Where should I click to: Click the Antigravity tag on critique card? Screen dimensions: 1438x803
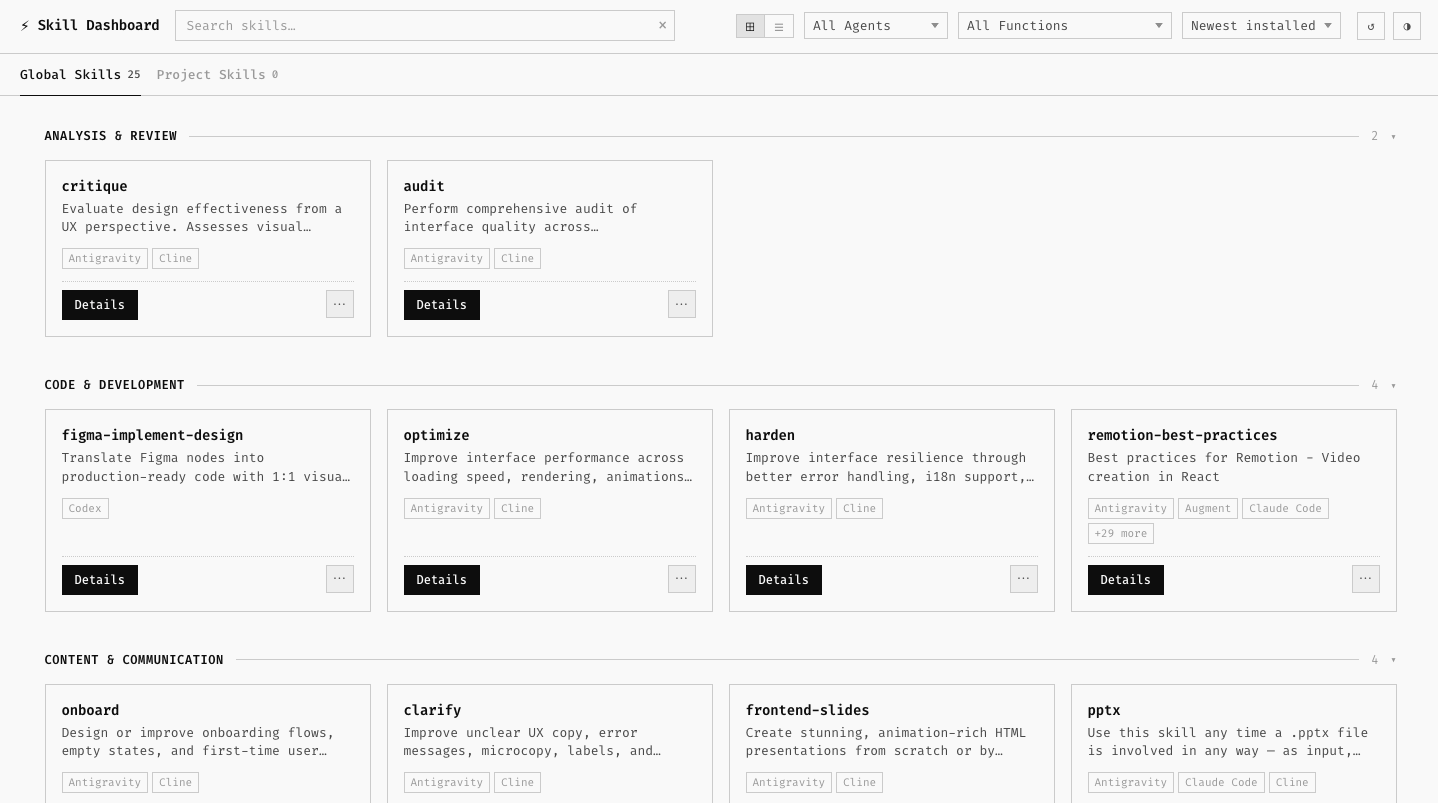105,259
